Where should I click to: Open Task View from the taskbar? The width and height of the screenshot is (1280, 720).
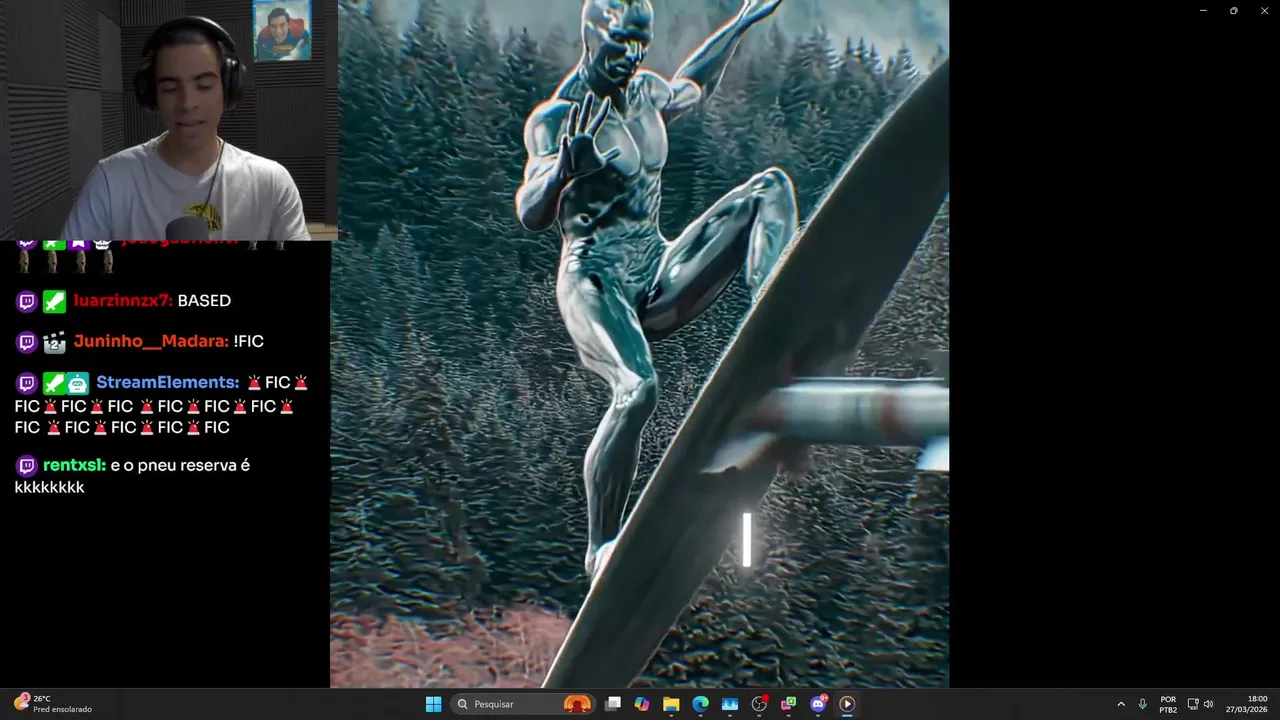pyautogui.click(x=613, y=704)
